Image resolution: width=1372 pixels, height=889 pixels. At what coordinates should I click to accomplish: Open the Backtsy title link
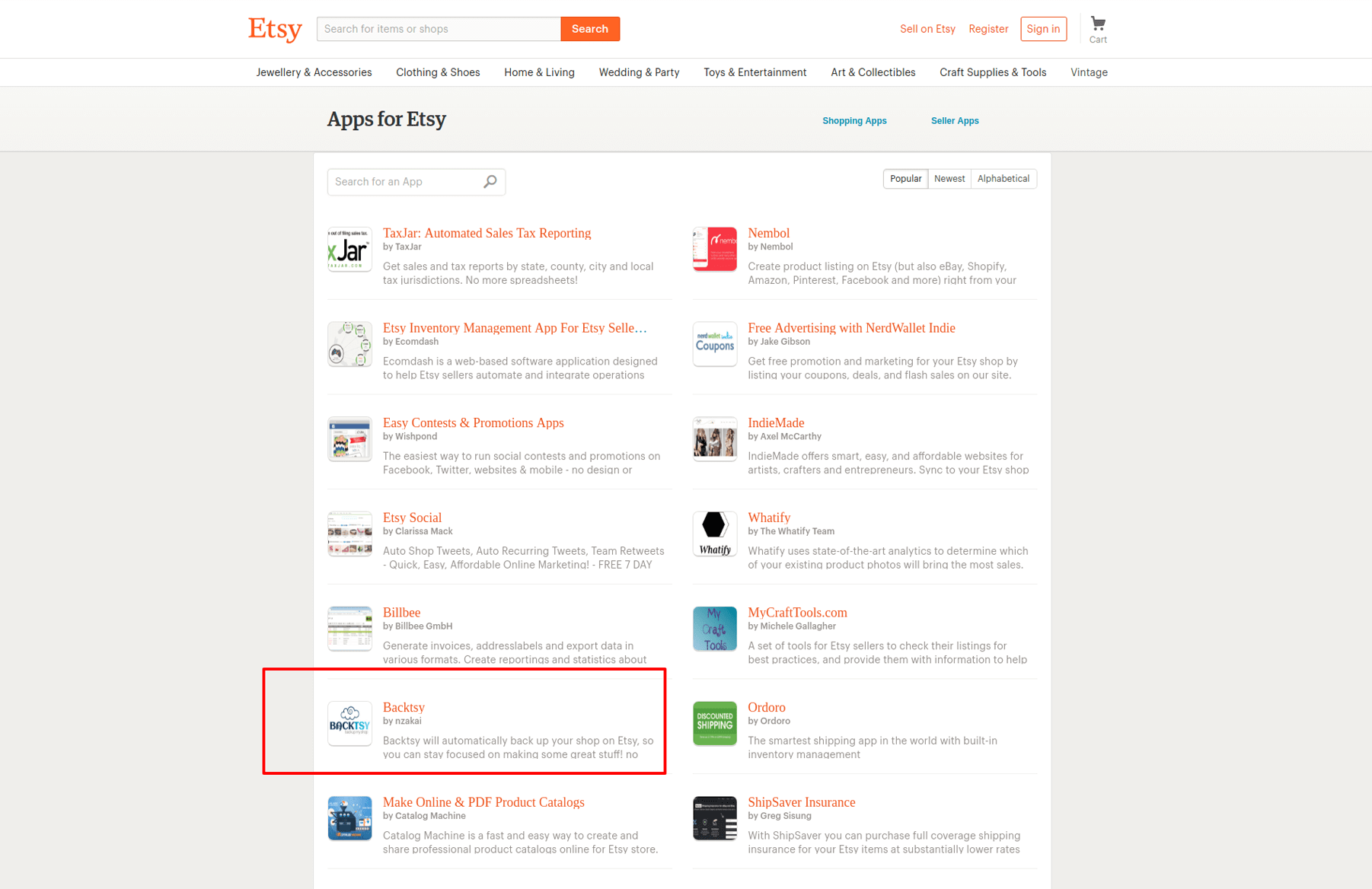(x=404, y=708)
